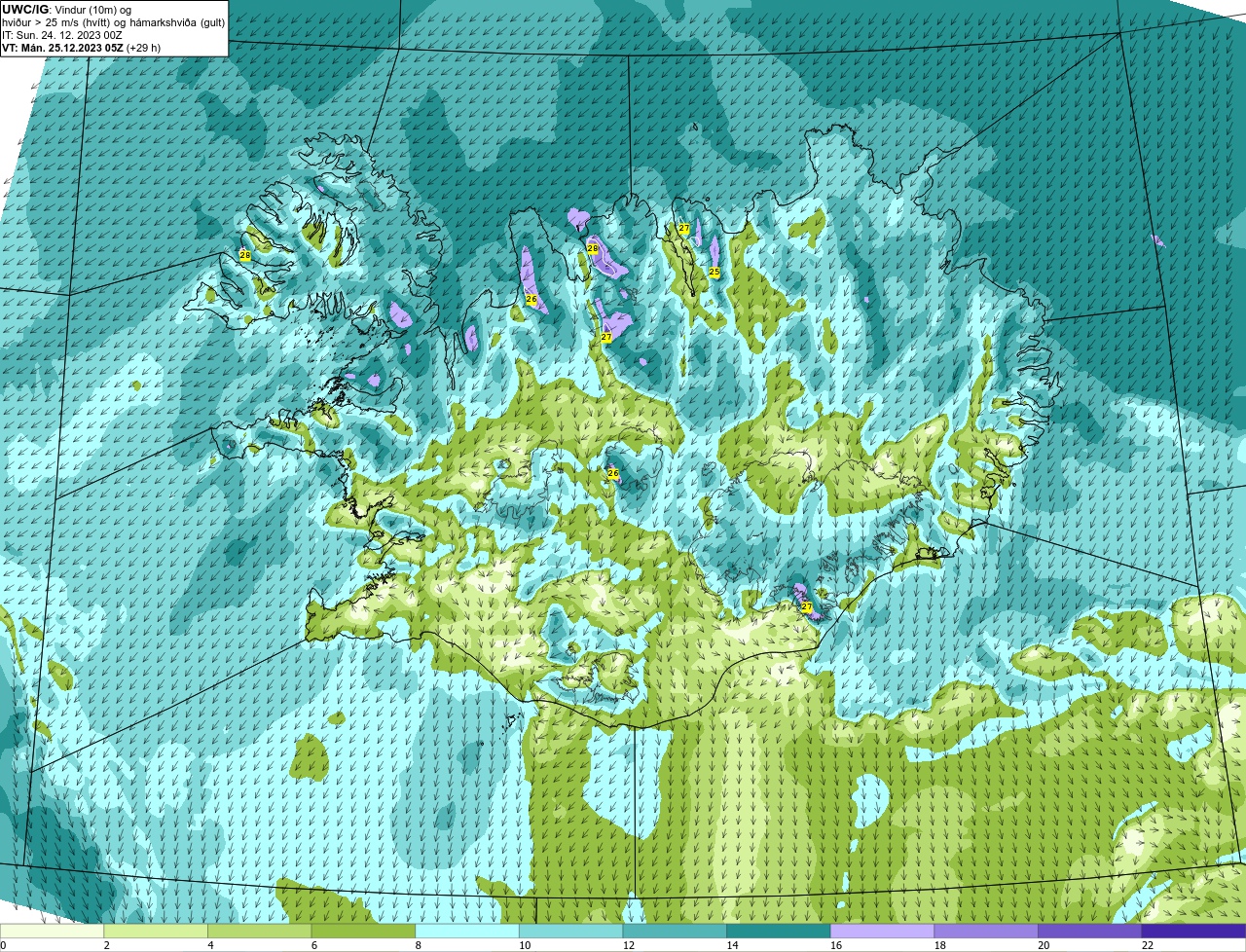Click the pale cyan 8–10 m/s legend swatch
The height and width of the screenshot is (952, 1246).
click(467, 931)
